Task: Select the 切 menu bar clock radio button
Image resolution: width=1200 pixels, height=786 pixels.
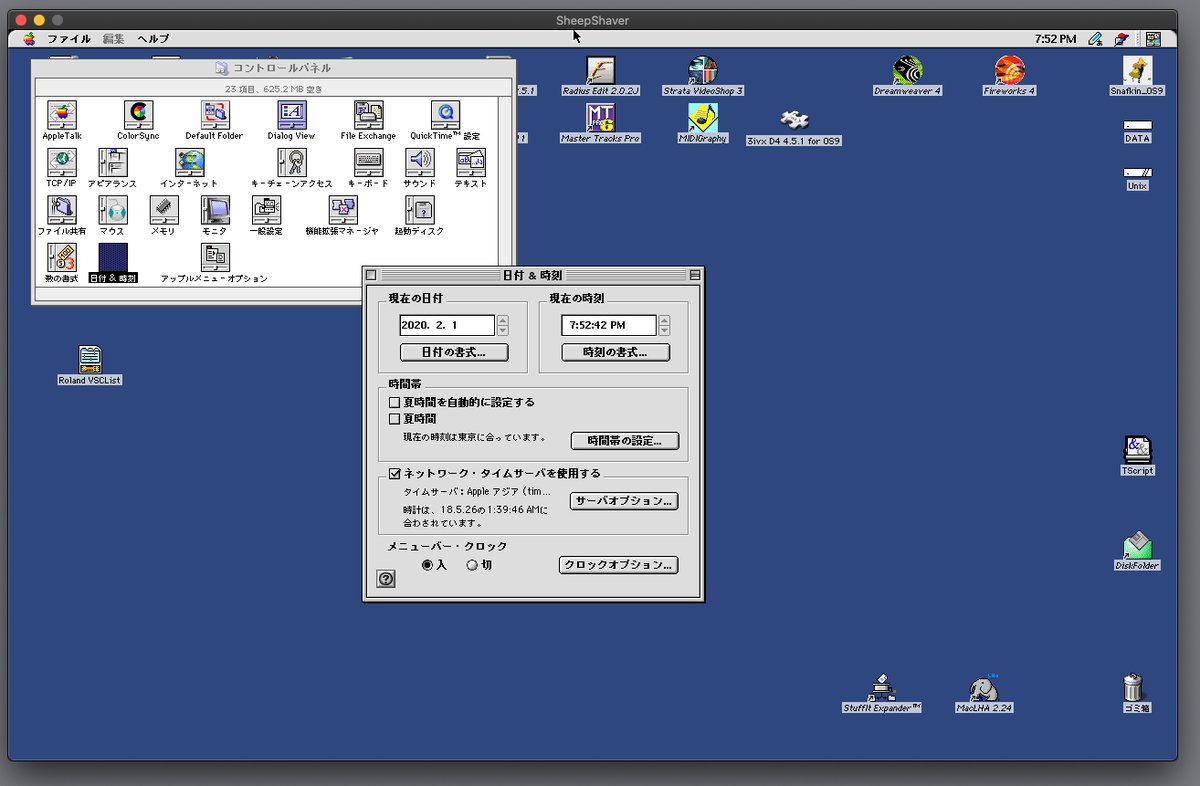Action: [x=472, y=565]
